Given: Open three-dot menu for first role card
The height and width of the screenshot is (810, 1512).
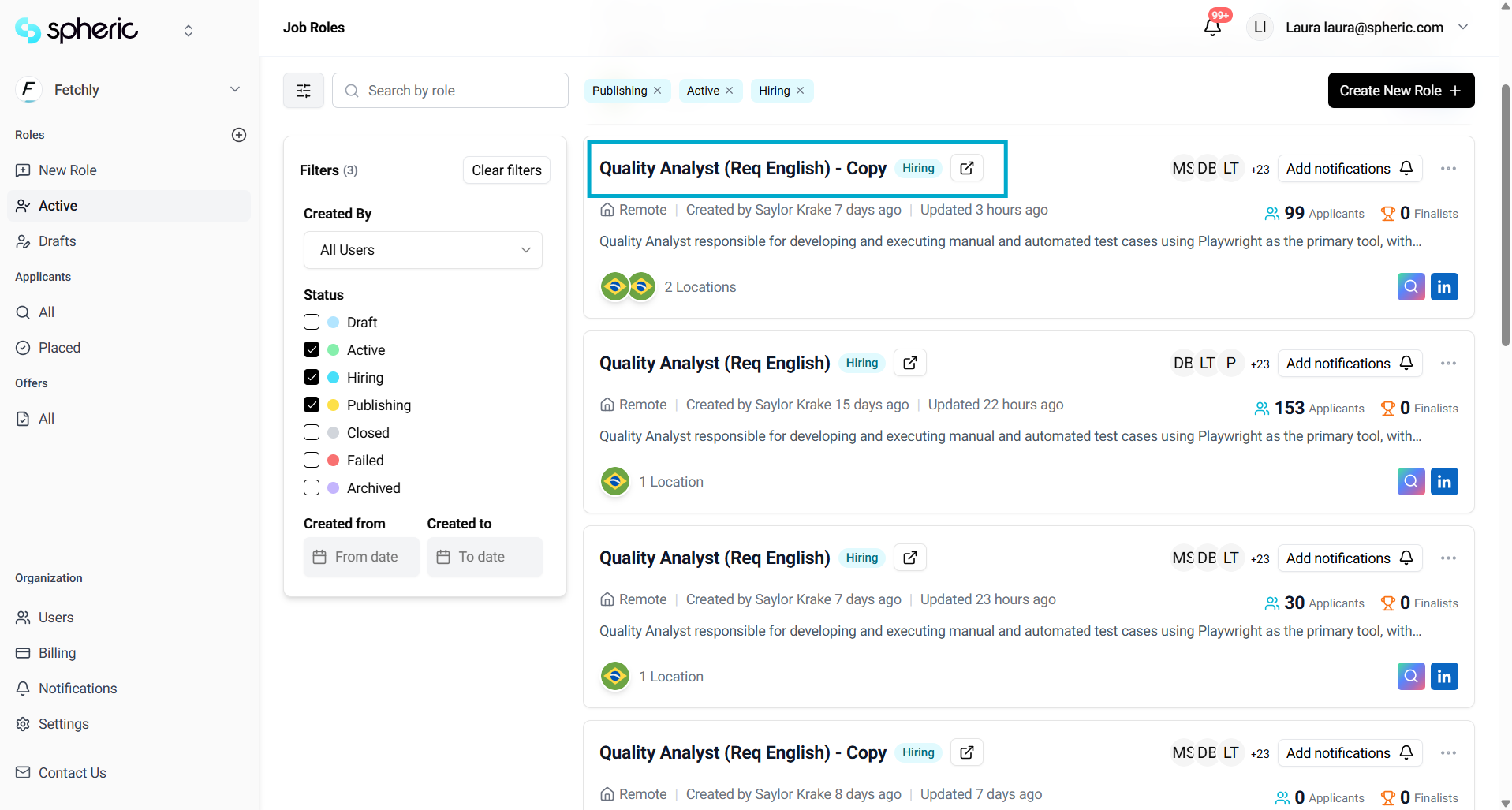Looking at the screenshot, I should click(x=1447, y=169).
